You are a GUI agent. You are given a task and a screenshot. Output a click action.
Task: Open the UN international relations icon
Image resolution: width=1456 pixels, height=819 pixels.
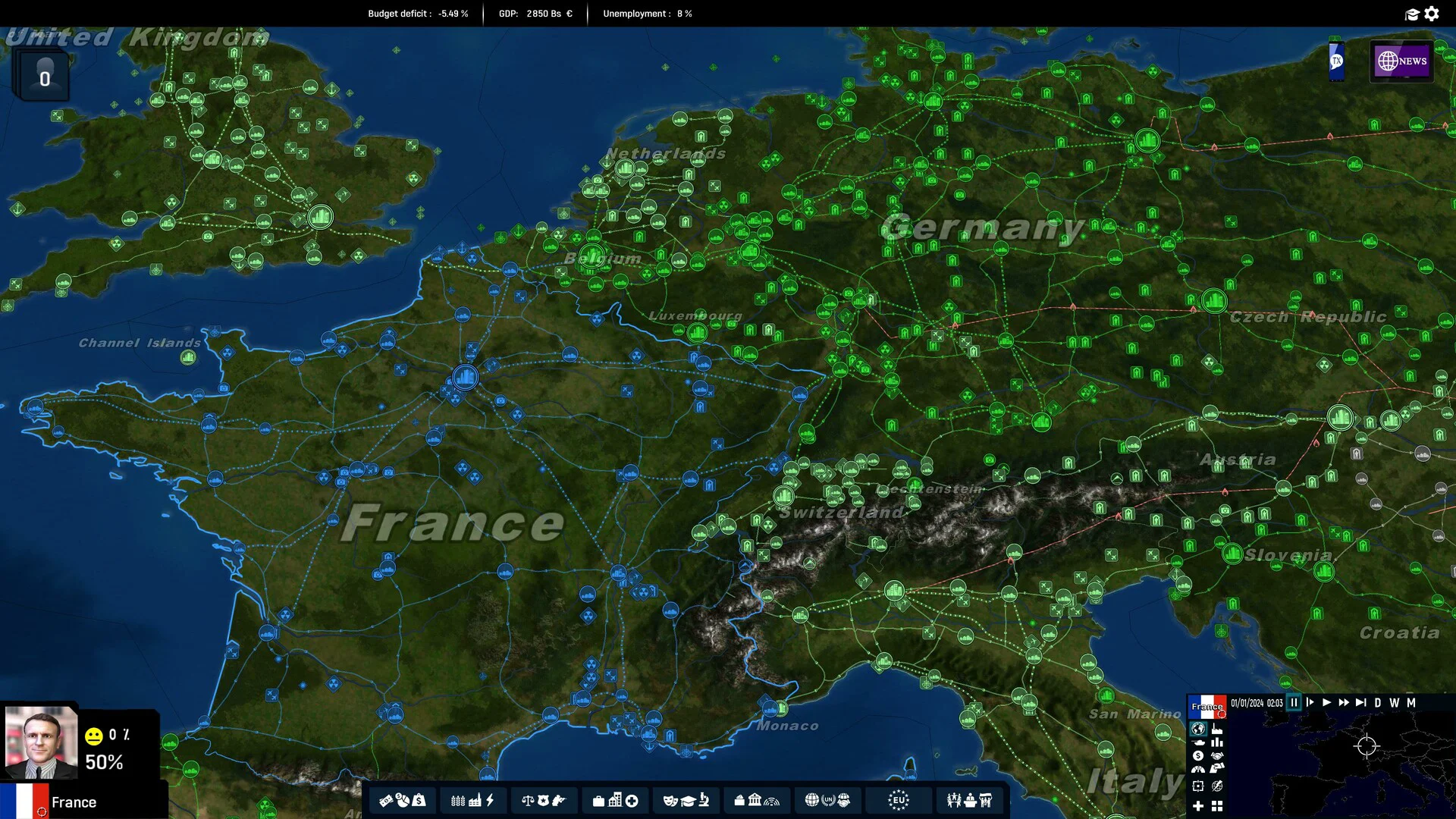pyautogui.click(x=827, y=800)
